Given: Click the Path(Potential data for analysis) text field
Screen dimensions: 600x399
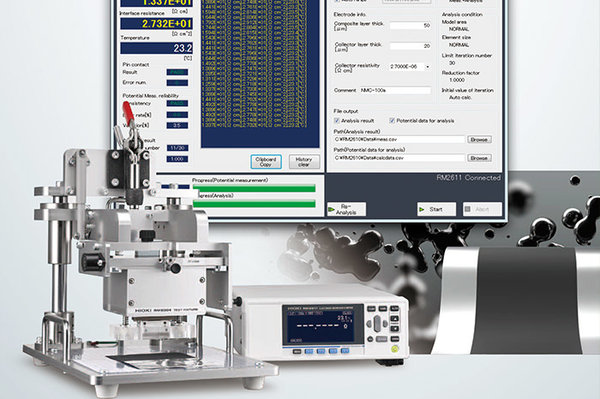Looking at the screenshot, I should click(x=399, y=158).
